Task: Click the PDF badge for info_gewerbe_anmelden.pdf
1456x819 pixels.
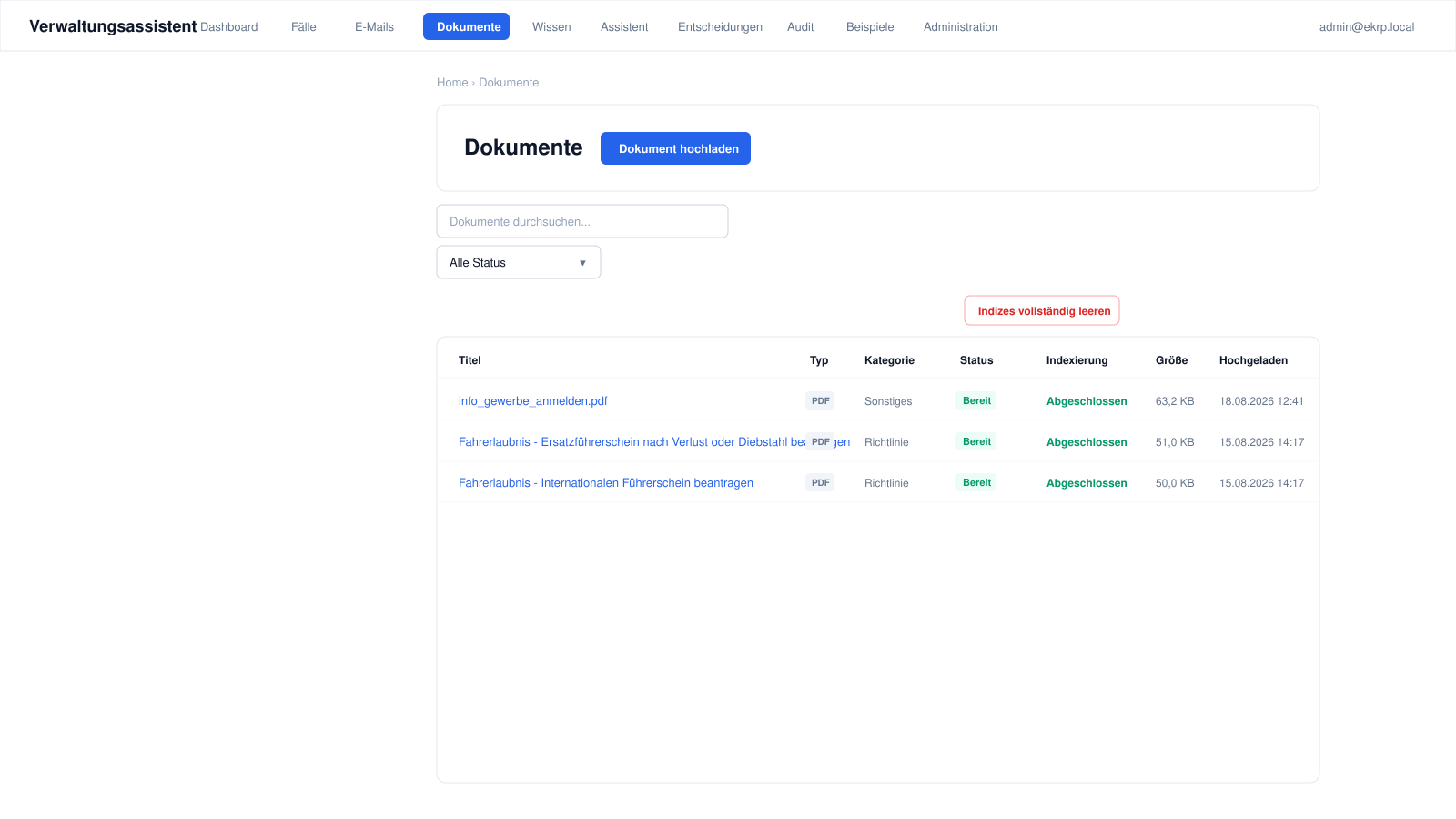Action: click(820, 401)
